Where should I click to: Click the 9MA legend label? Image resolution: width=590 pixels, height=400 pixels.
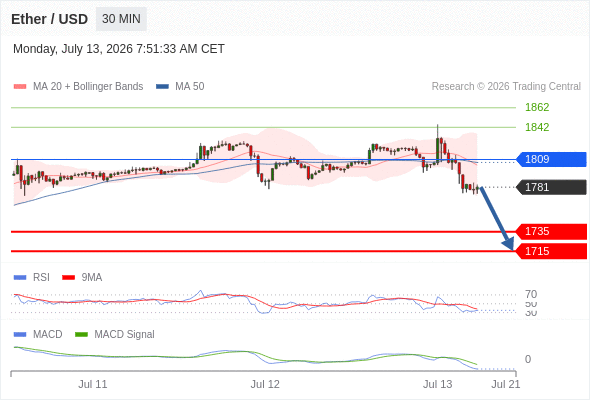(x=92, y=278)
